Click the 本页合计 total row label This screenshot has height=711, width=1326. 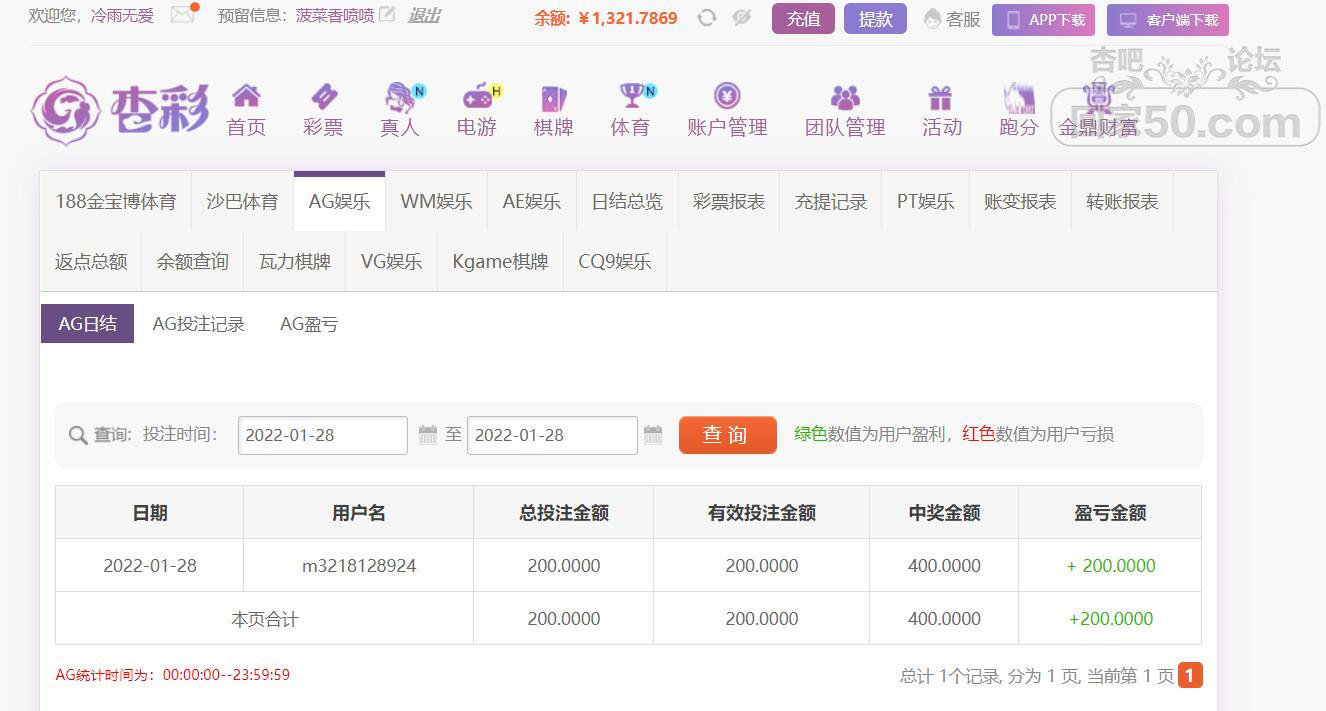[264, 619]
